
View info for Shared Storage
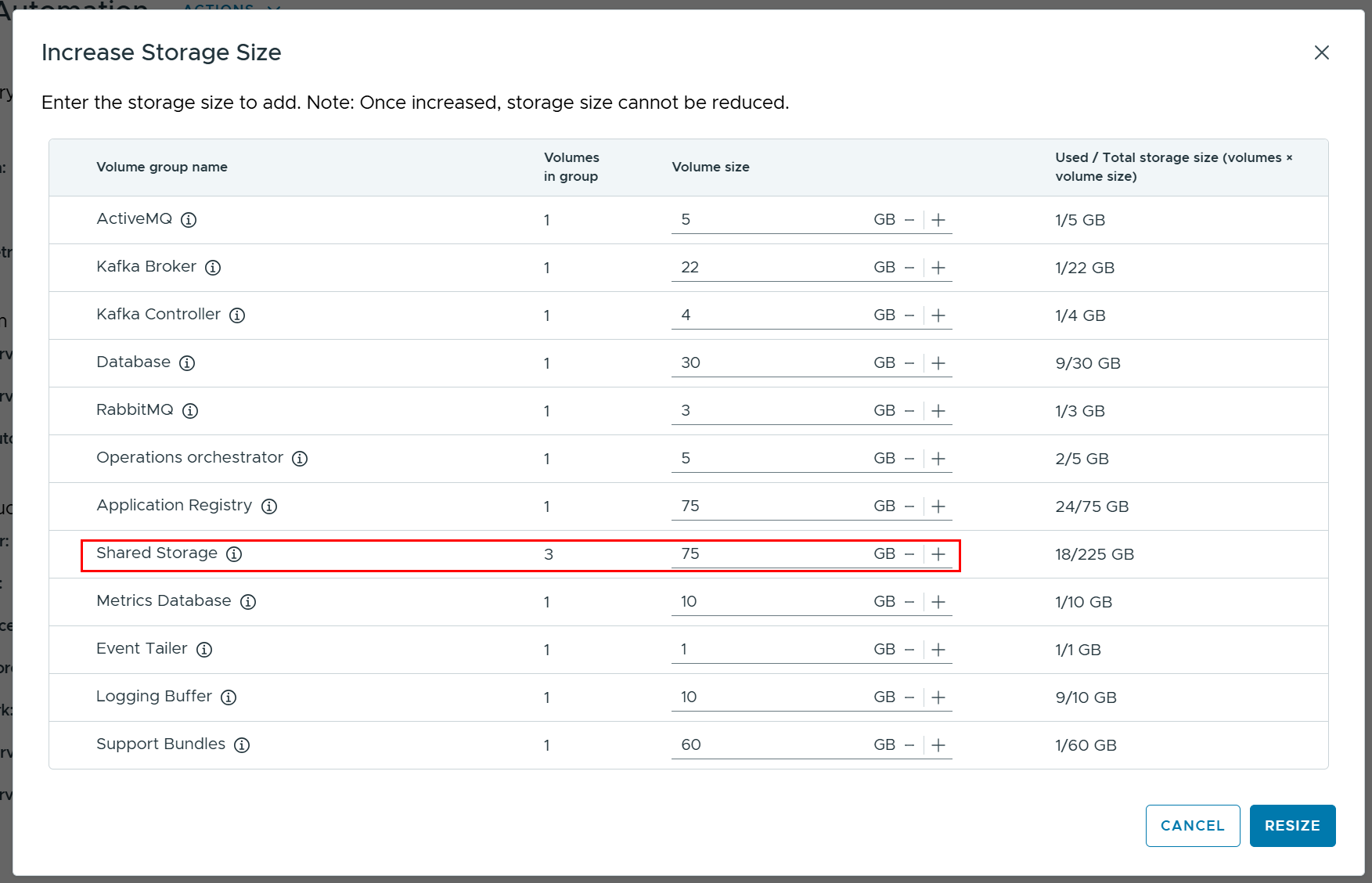click(234, 554)
